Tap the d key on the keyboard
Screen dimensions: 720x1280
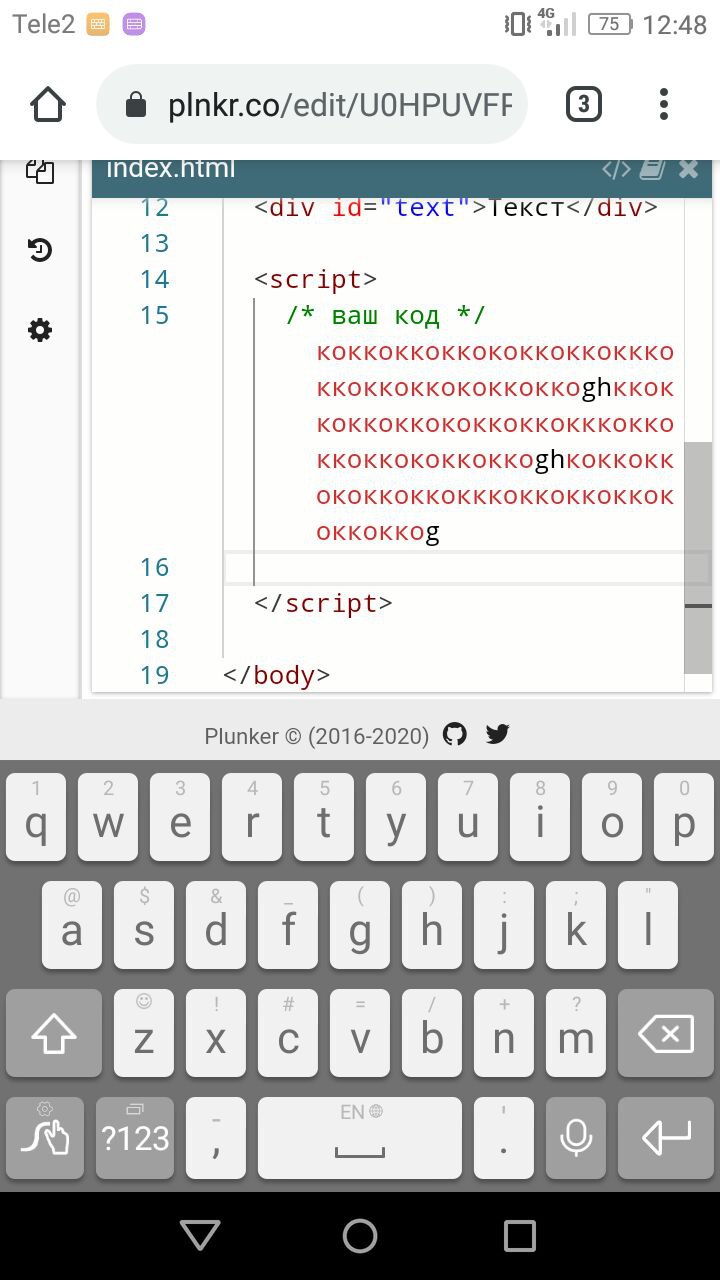(x=216, y=925)
